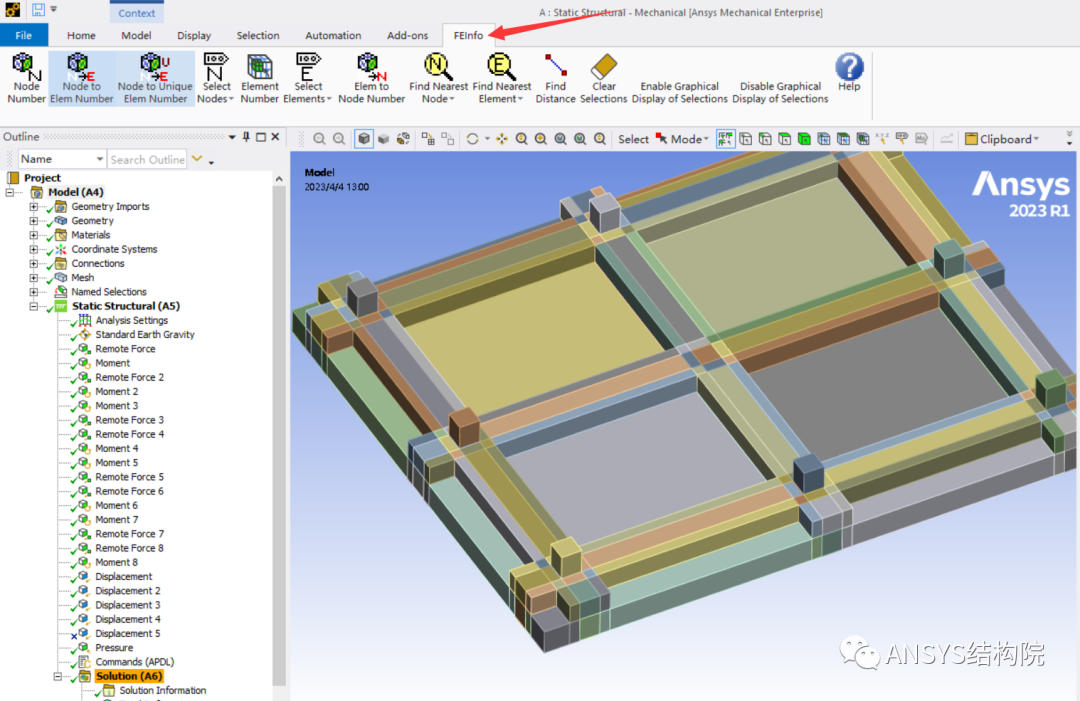
Task: Expand the Materials tree node
Action: pos(34,235)
